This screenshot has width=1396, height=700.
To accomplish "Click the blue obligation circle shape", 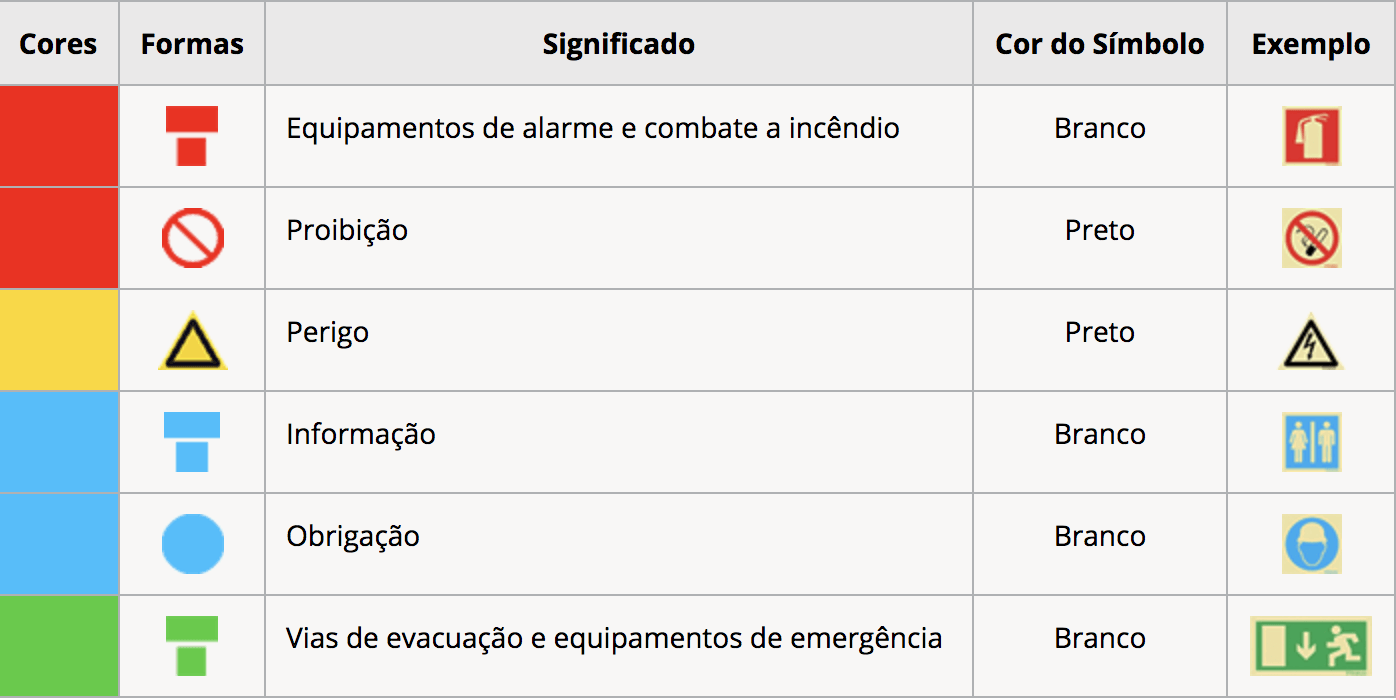I will [x=192, y=544].
